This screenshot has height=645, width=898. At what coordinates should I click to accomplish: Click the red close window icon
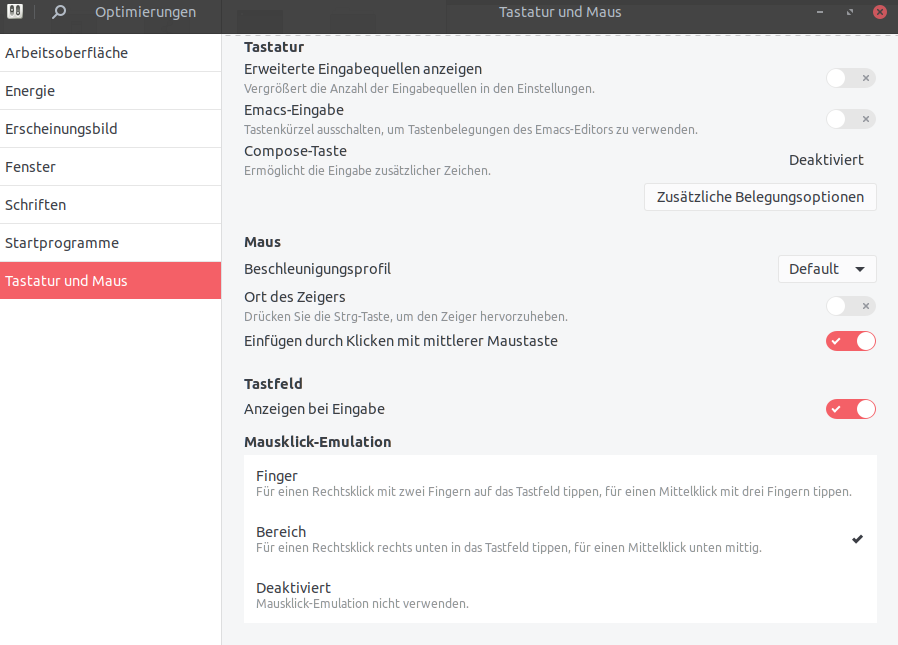tap(880, 11)
